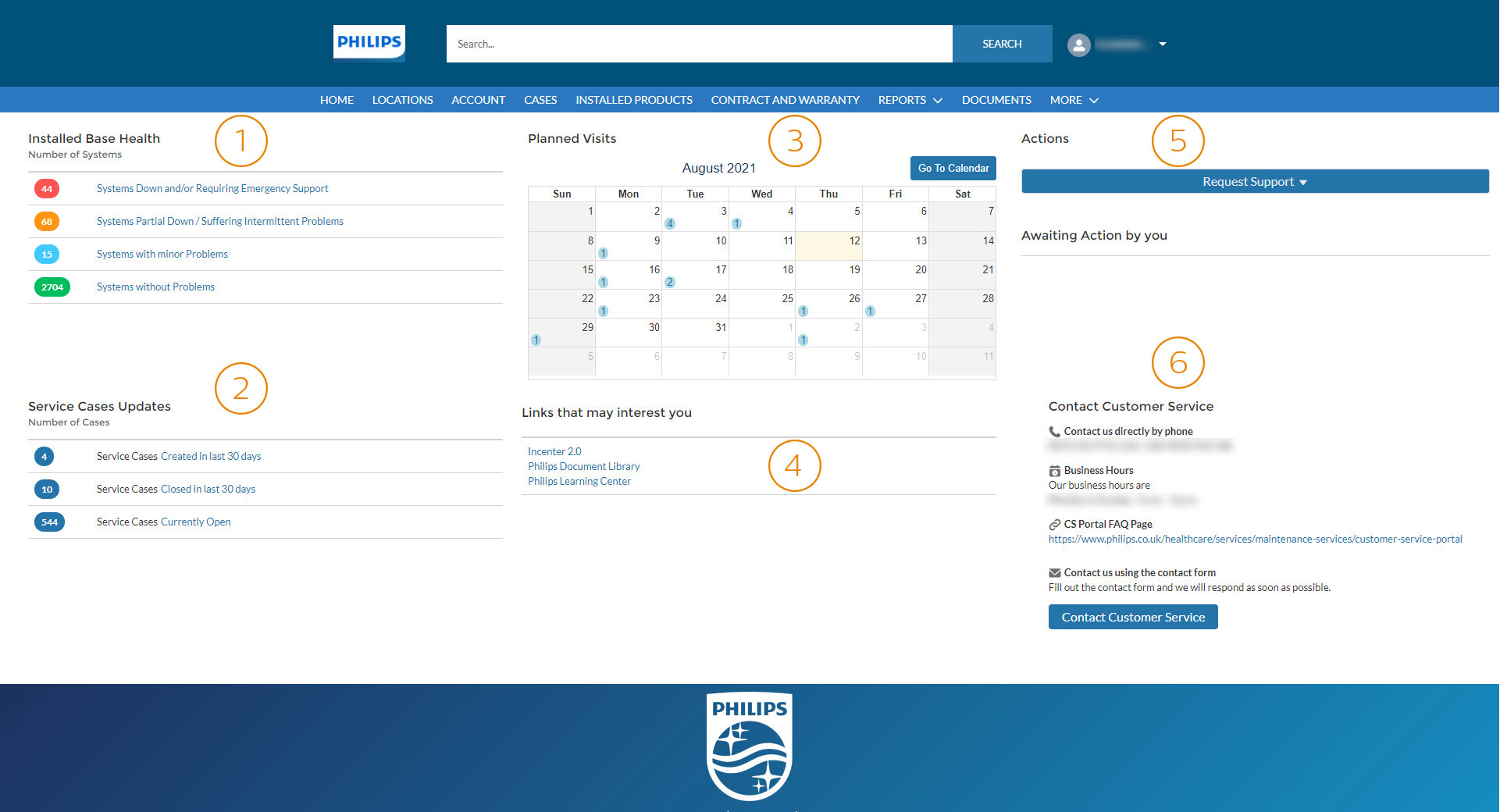Click the Contact Customer Service button

point(1132,616)
